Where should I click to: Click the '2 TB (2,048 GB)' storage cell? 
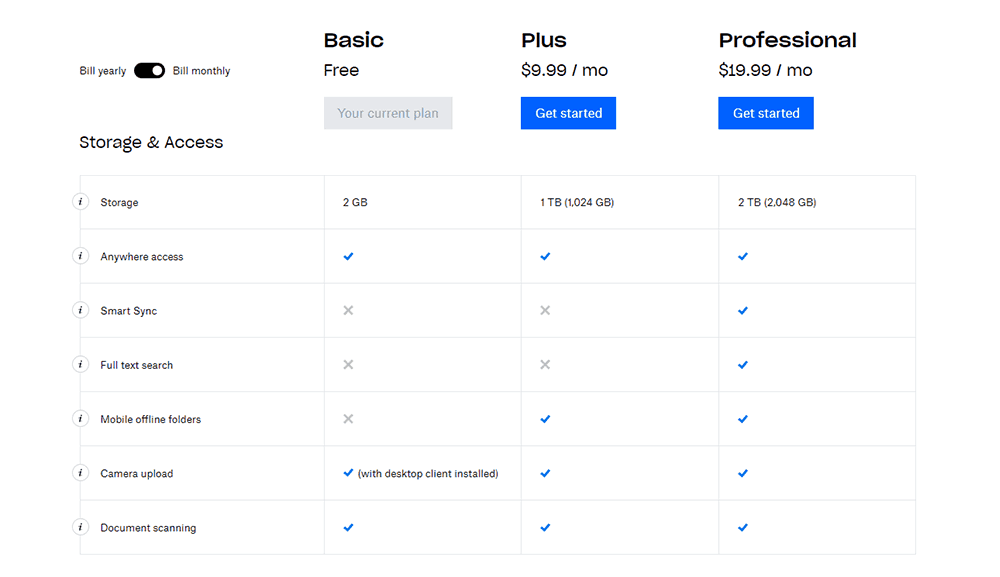[x=777, y=202]
